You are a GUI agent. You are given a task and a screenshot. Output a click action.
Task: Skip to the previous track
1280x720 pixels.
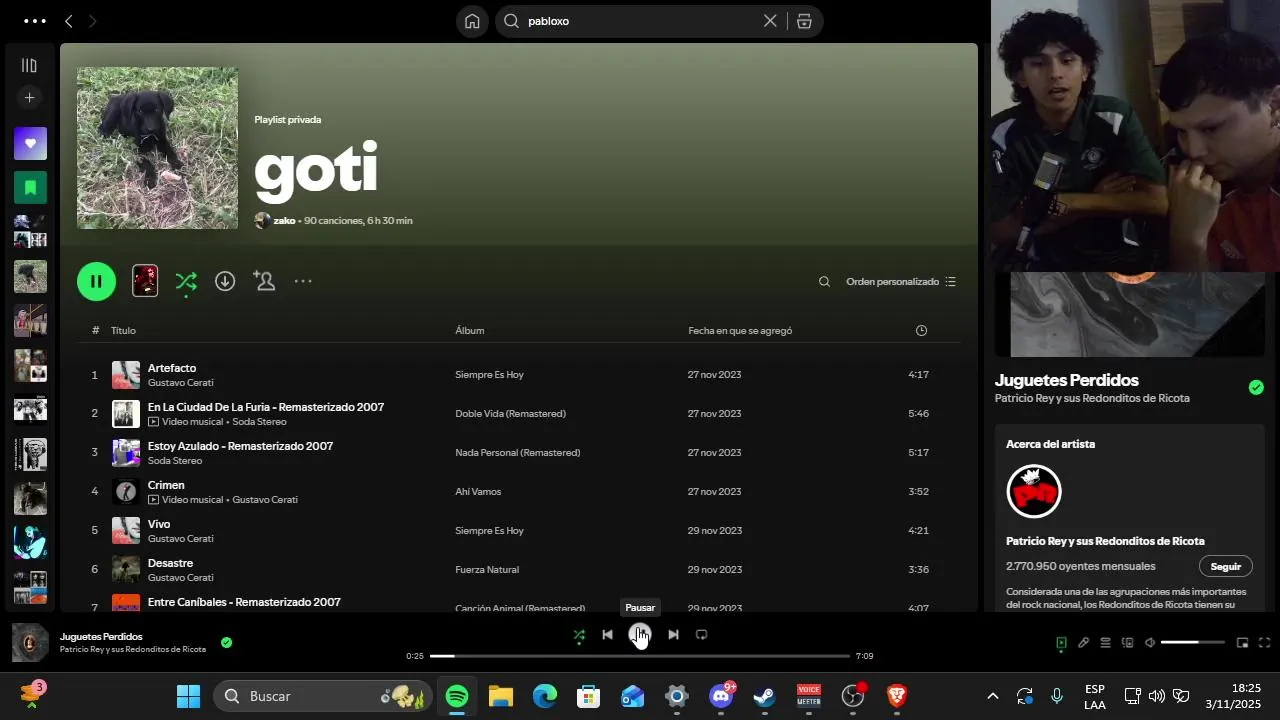607,635
